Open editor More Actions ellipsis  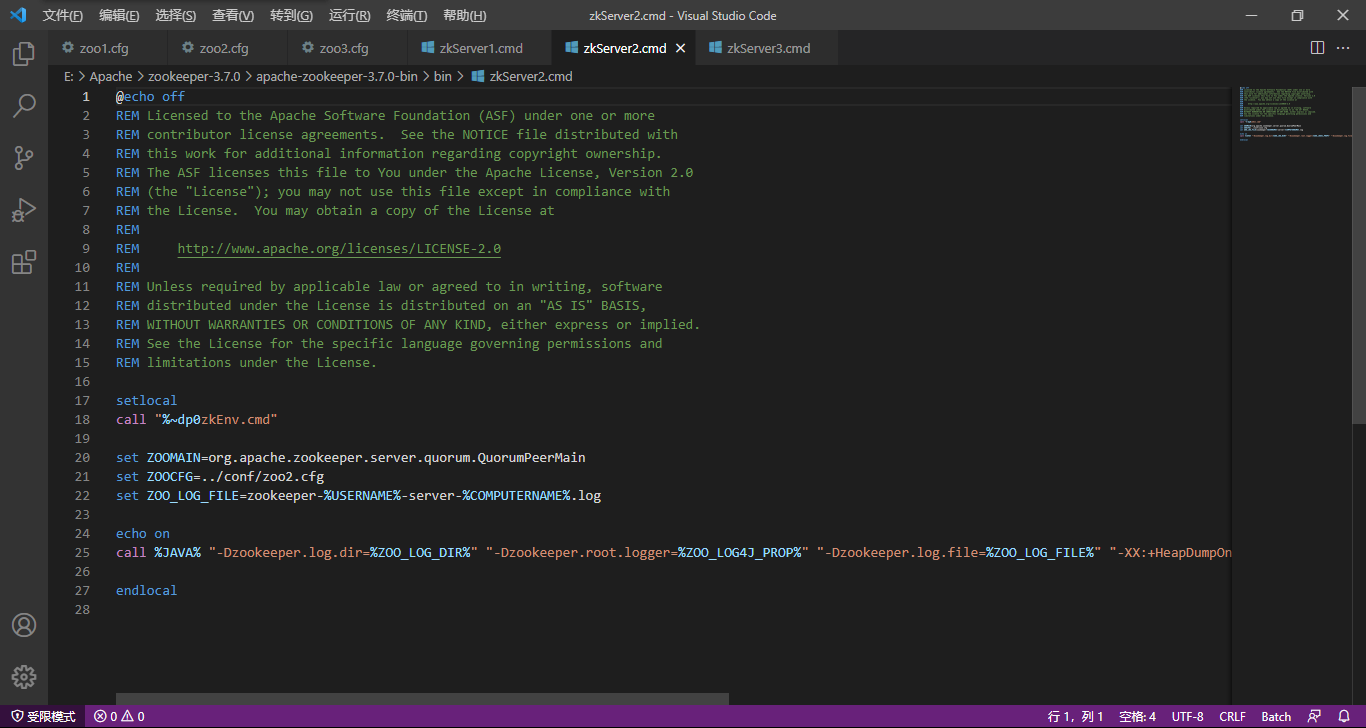1343,48
